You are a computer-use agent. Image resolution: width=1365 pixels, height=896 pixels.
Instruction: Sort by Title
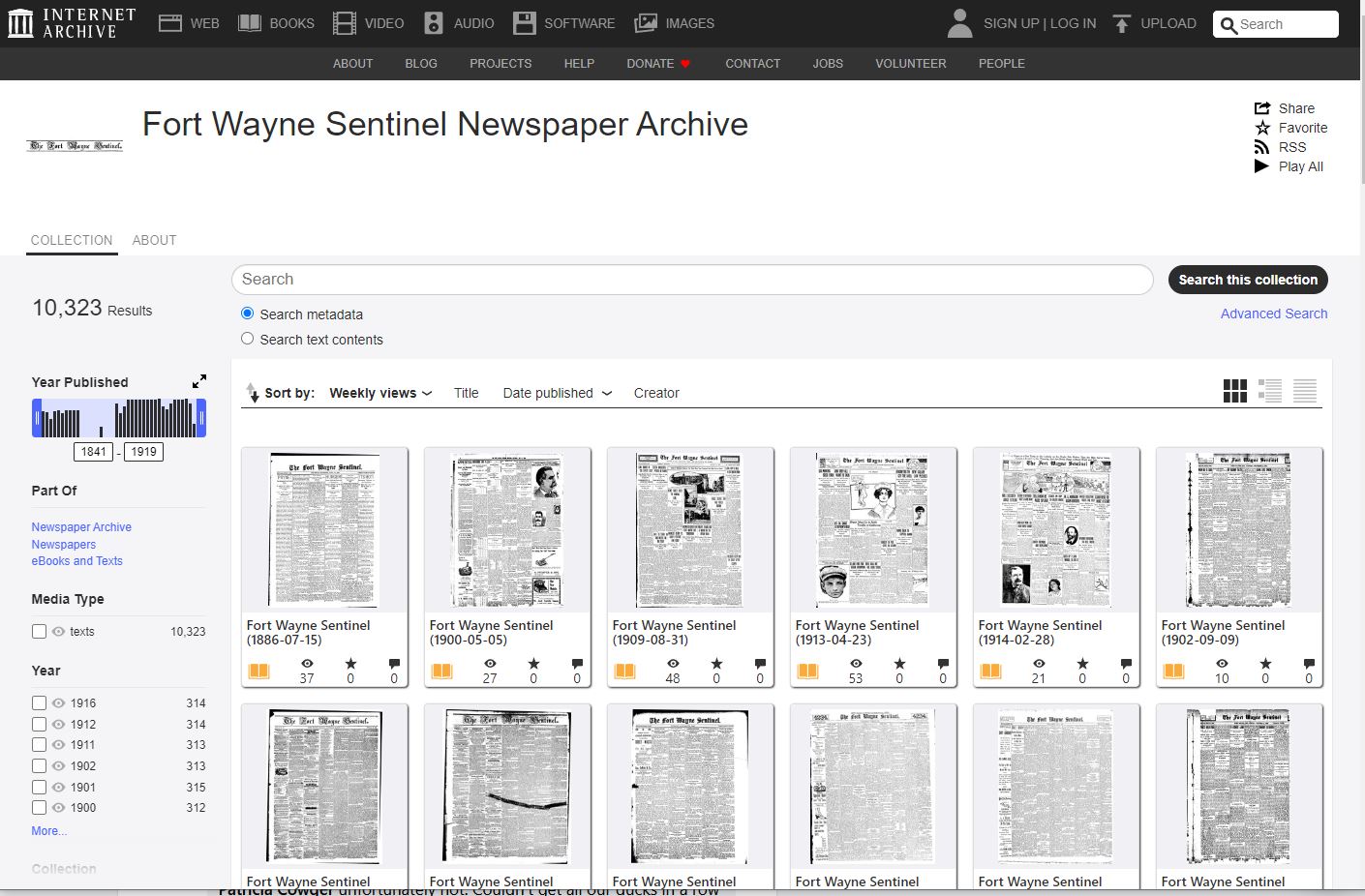pyautogui.click(x=467, y=393)
